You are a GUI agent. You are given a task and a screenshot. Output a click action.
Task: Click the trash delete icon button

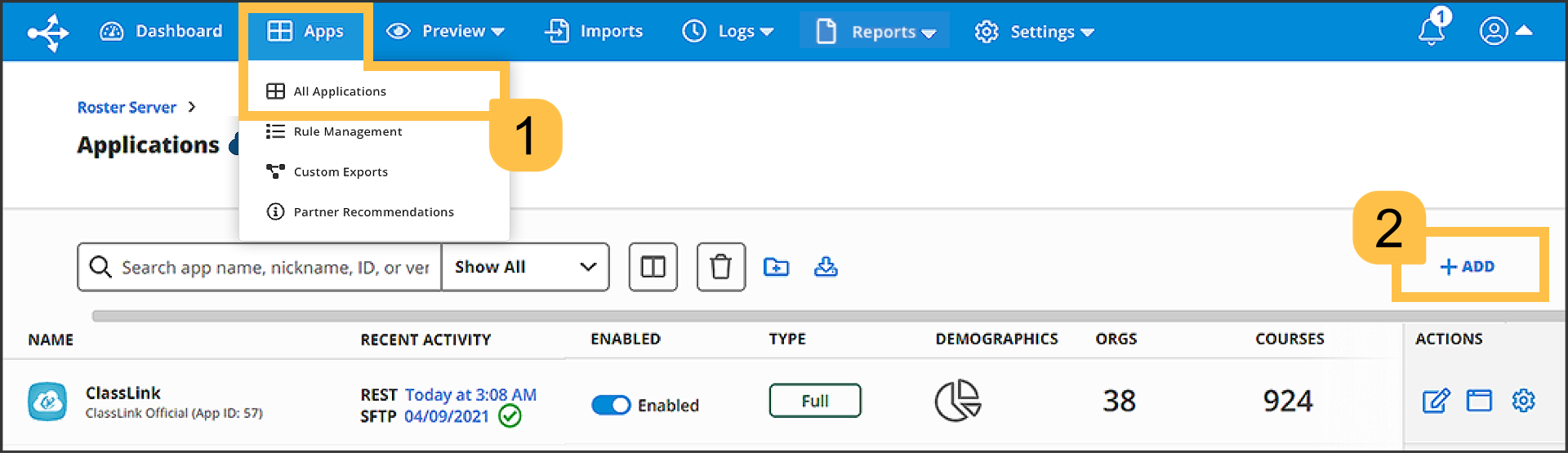720,267
